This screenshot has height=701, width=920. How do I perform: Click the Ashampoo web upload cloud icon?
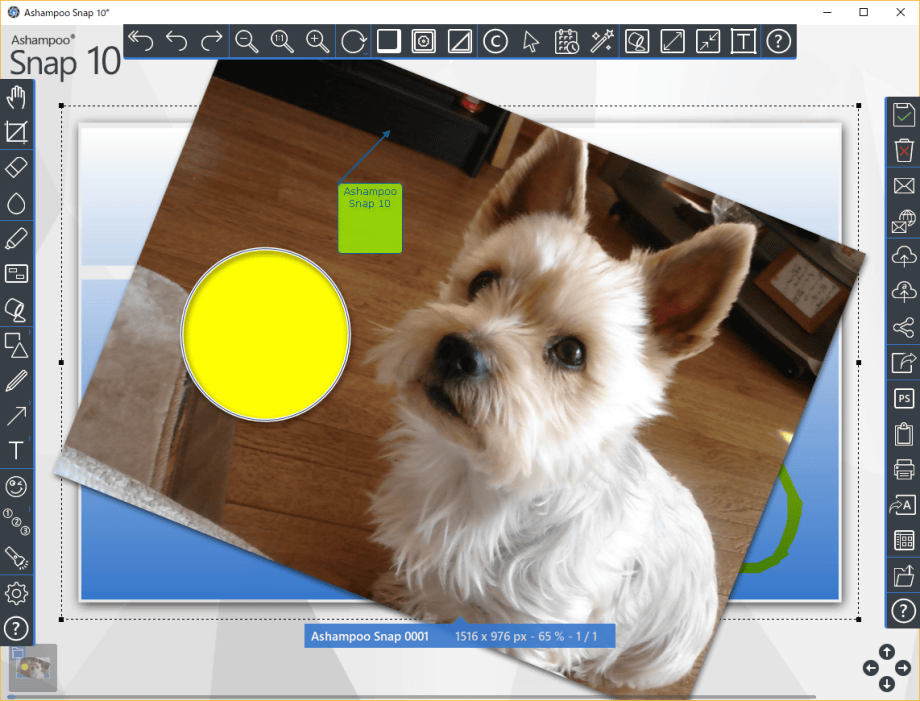coord(904,292)
